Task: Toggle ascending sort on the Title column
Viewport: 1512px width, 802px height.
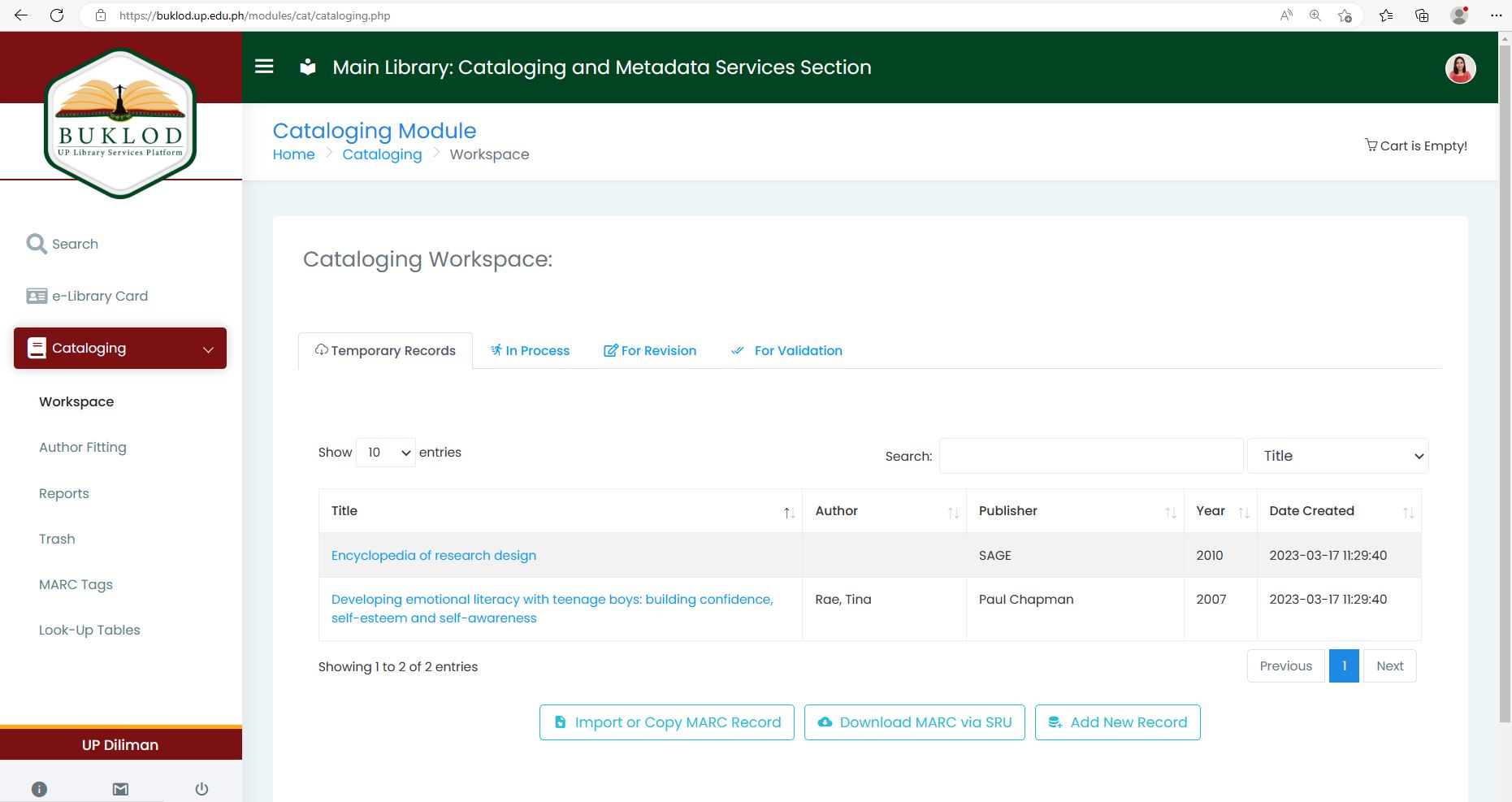Action: pyautogui.click(x=787, y=512)
